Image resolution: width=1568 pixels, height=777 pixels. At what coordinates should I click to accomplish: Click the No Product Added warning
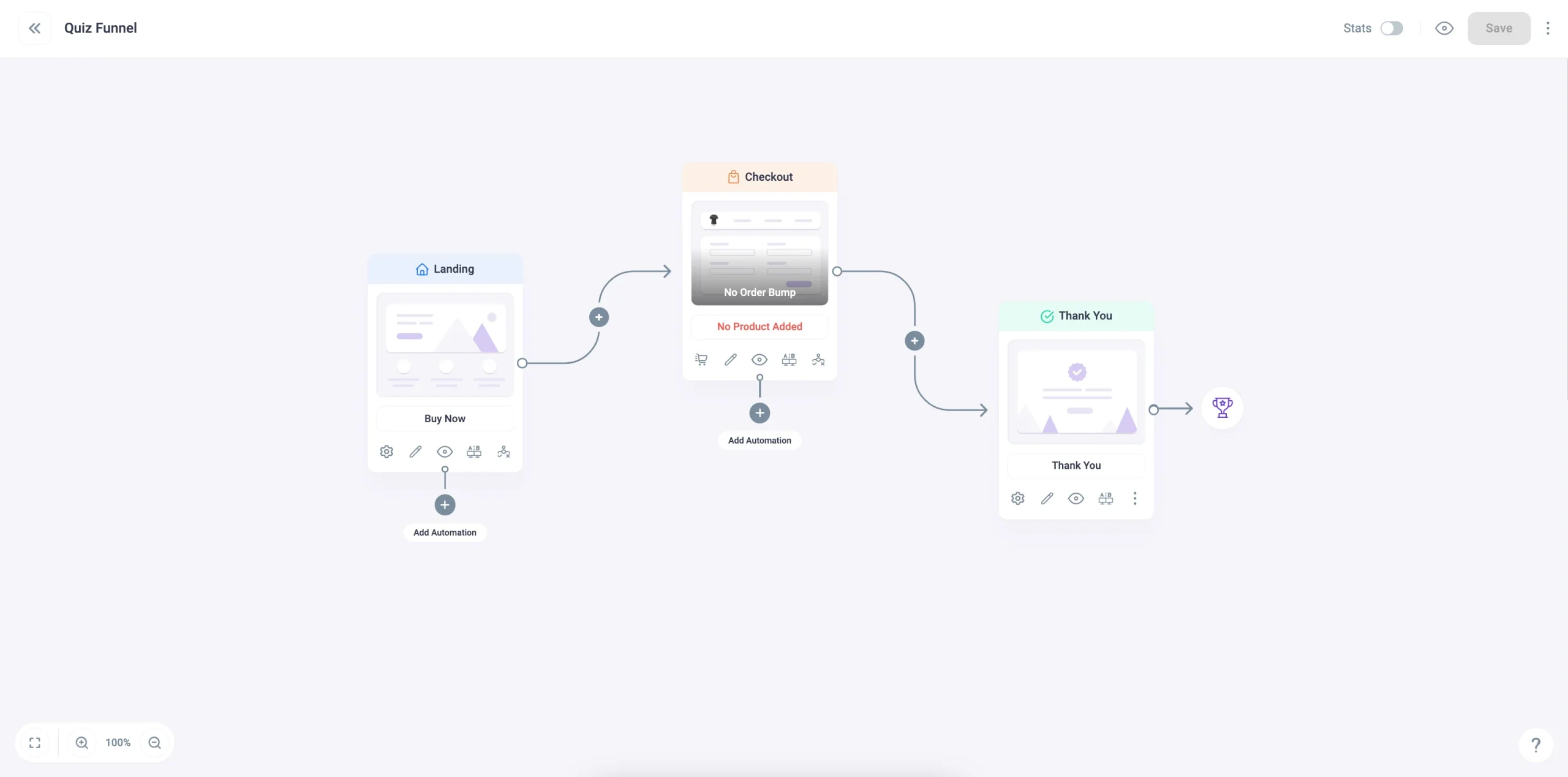point(759,327)
